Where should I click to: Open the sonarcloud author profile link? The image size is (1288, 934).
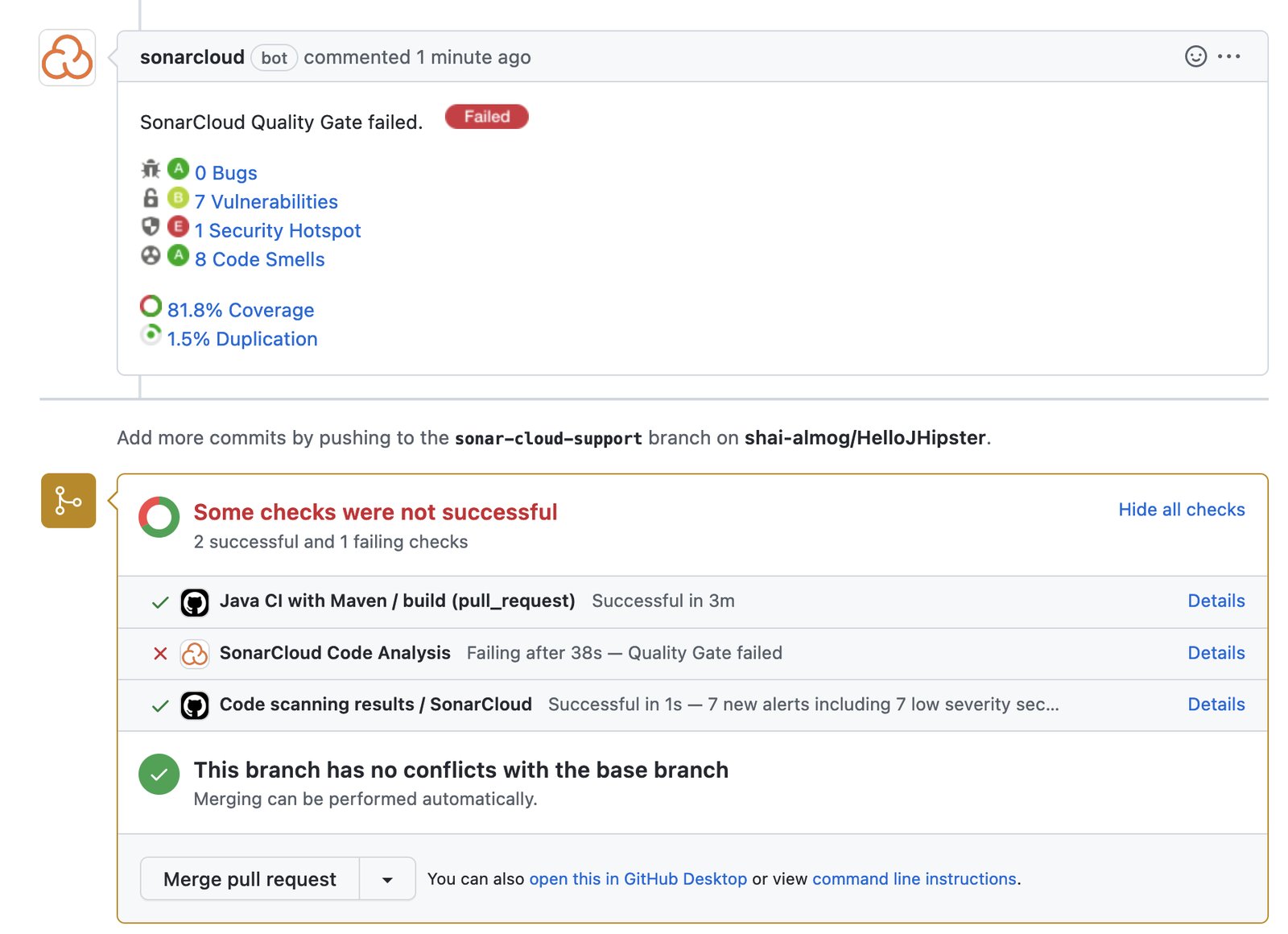pyautogui.click(x=192, y=57)
